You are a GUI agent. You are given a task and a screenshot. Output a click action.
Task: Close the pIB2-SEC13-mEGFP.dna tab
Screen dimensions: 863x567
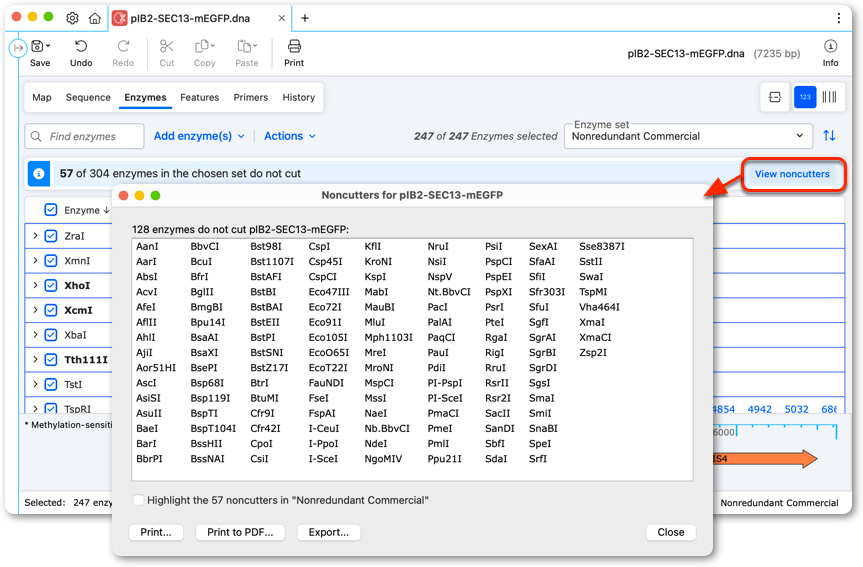[x=282, y=18]
